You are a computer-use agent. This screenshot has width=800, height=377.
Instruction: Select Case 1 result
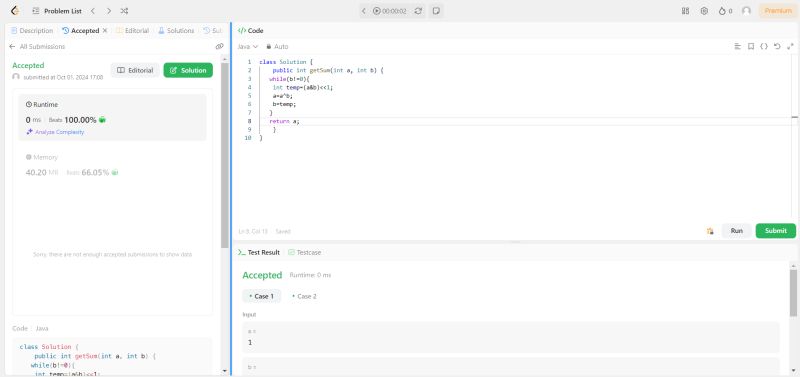click(x=262, y=296)
